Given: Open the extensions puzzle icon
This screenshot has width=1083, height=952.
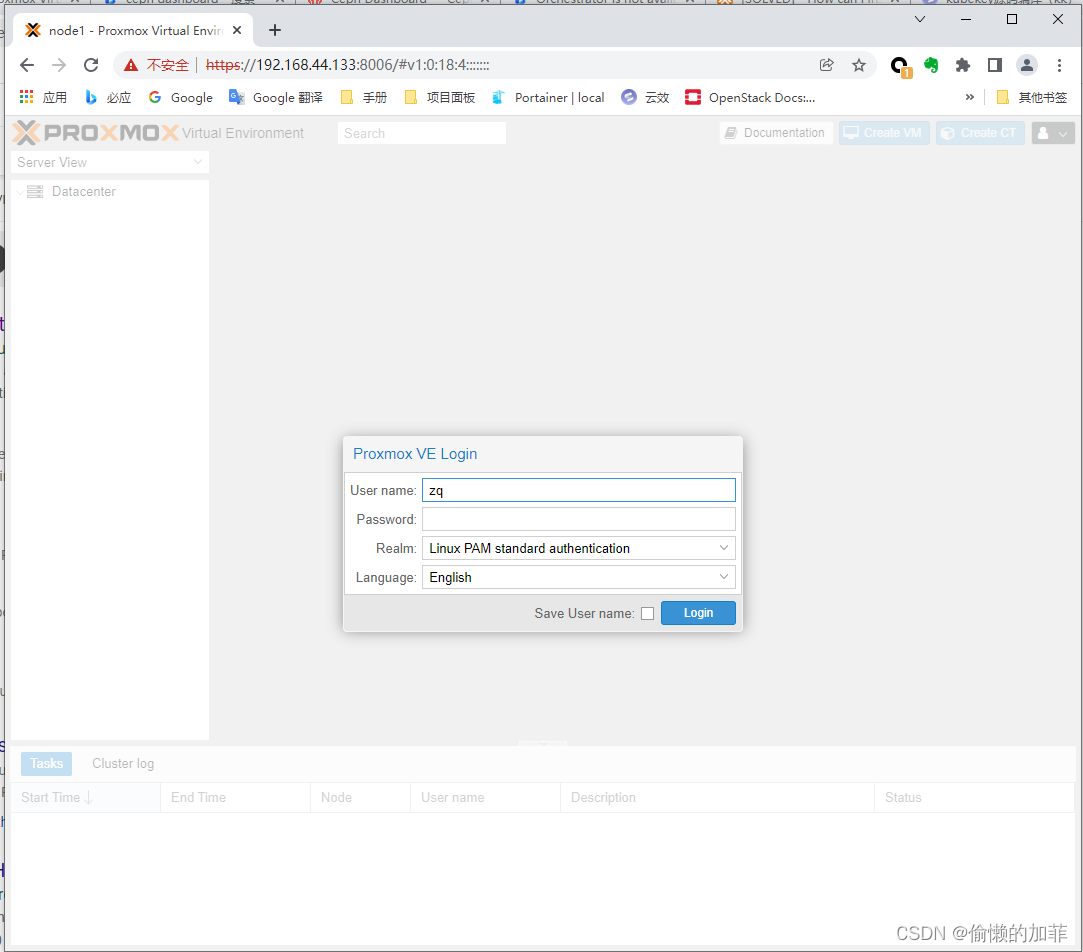Looking at the screenshot, I should [963, 65].
